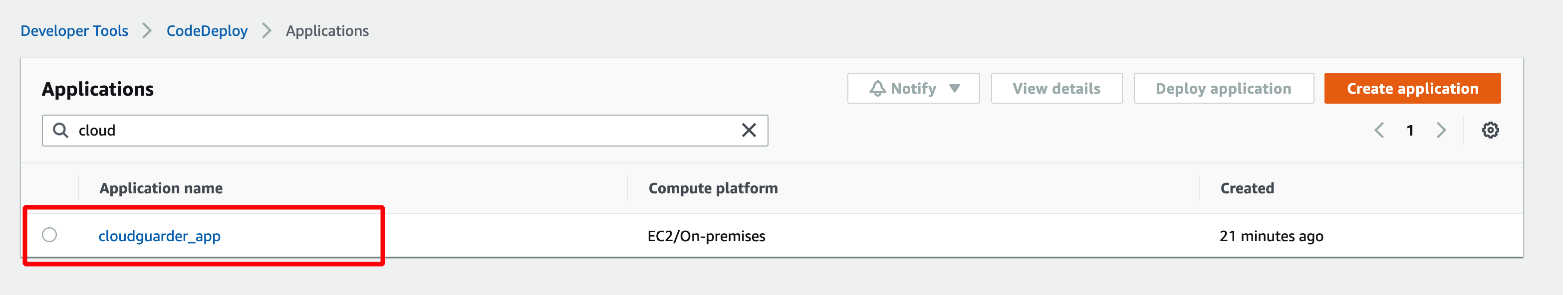Focus the search field containing 'cloud'
This screenshot has width=1568, height=295.
(402, 130)
